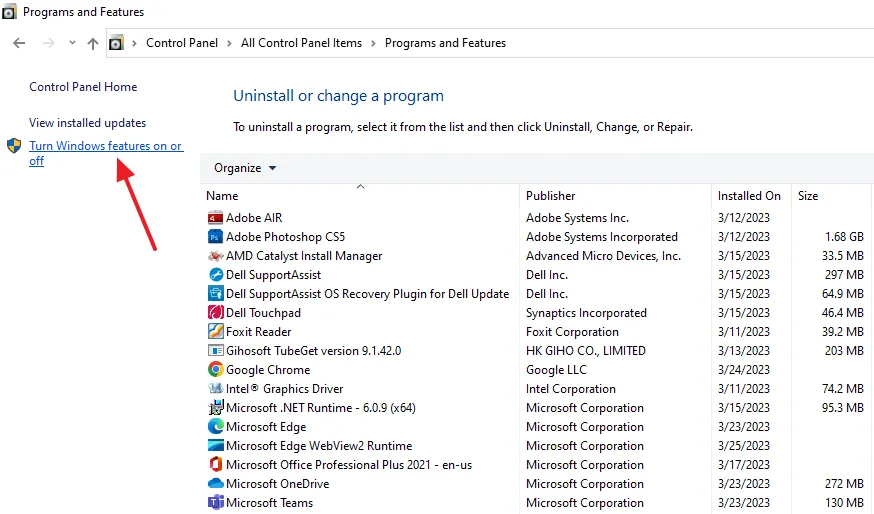The width and height of the screenshot is (874, 514).
Task: Open View installed updates link
Action: pyautogui.click(x=88, y=123)
